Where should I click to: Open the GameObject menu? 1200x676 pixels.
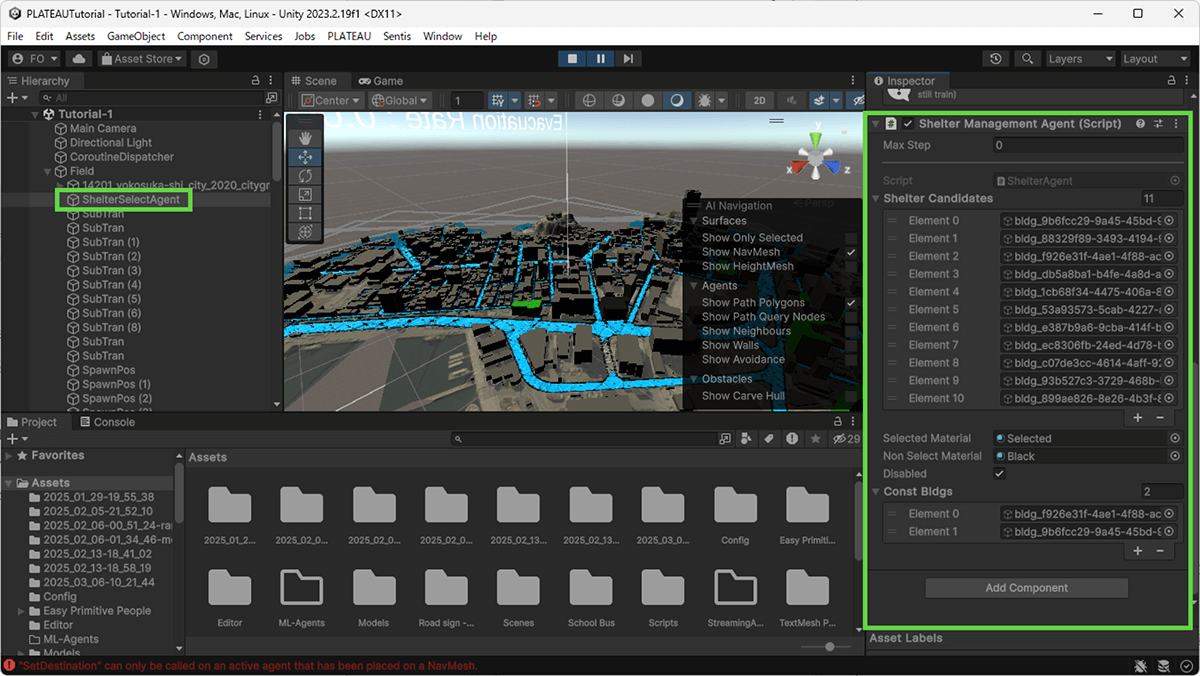pos(135,36)
